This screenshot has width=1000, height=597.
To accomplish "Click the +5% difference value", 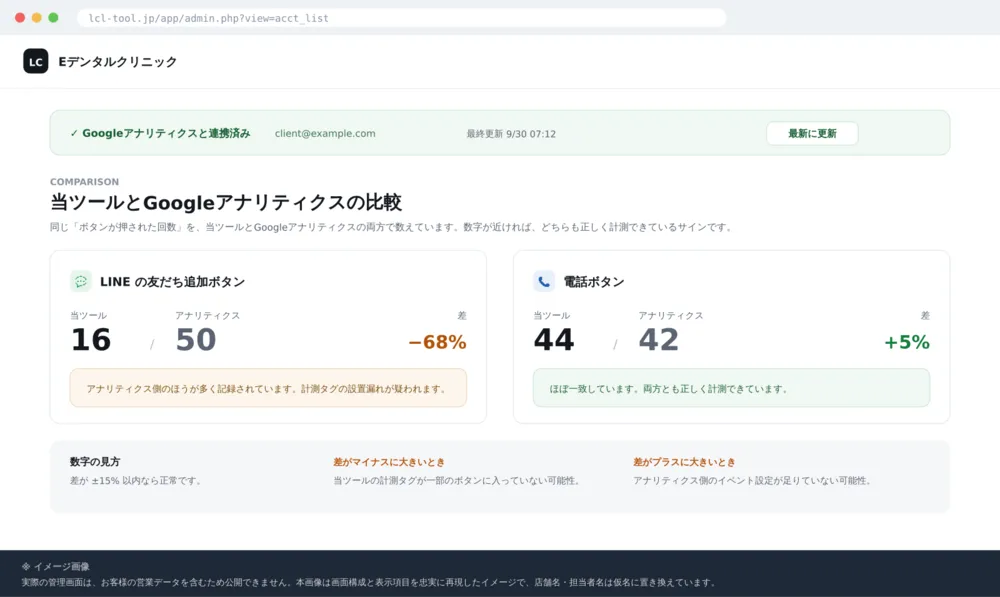I will (906, 343).
